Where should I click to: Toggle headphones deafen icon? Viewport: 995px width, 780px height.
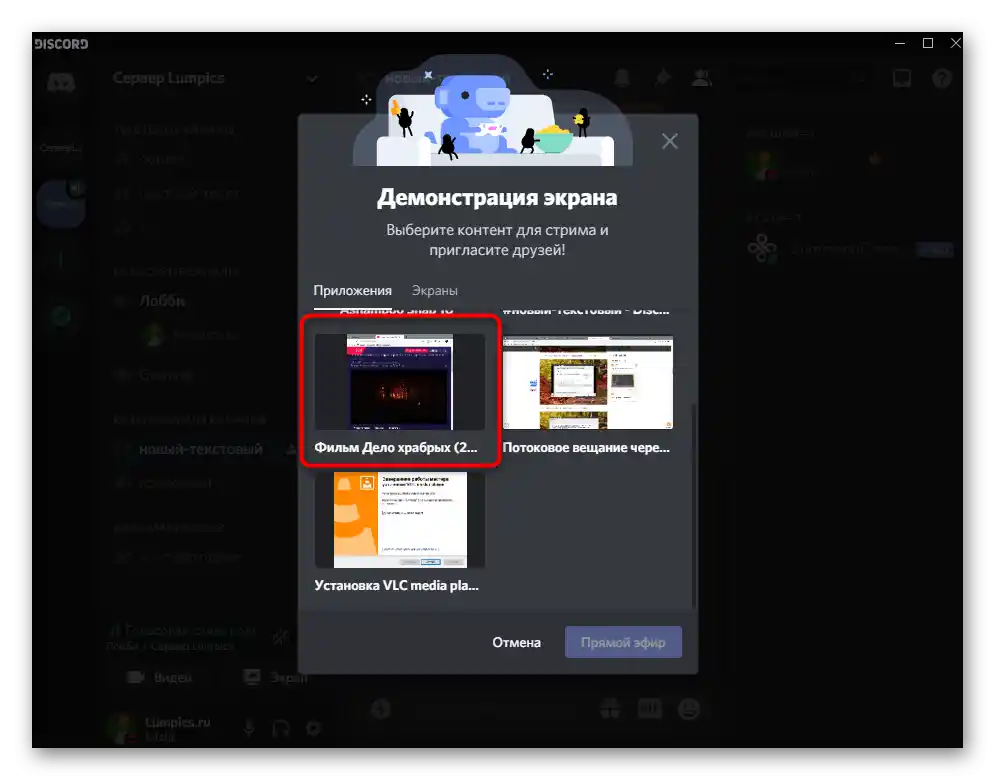(281, 728)
